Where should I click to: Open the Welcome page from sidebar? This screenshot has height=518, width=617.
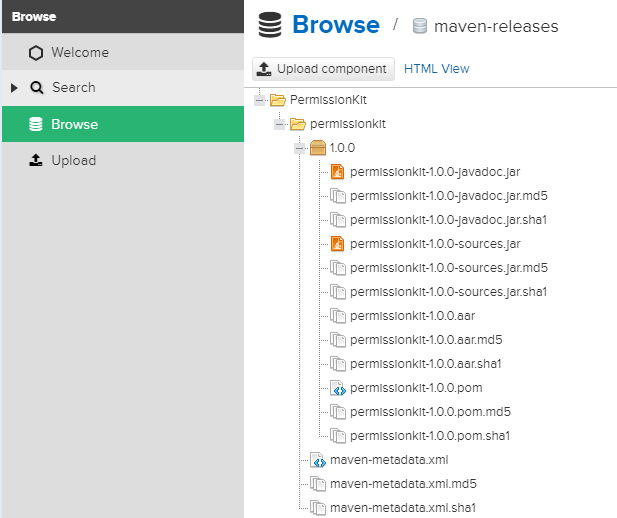[x=80, y=52]
